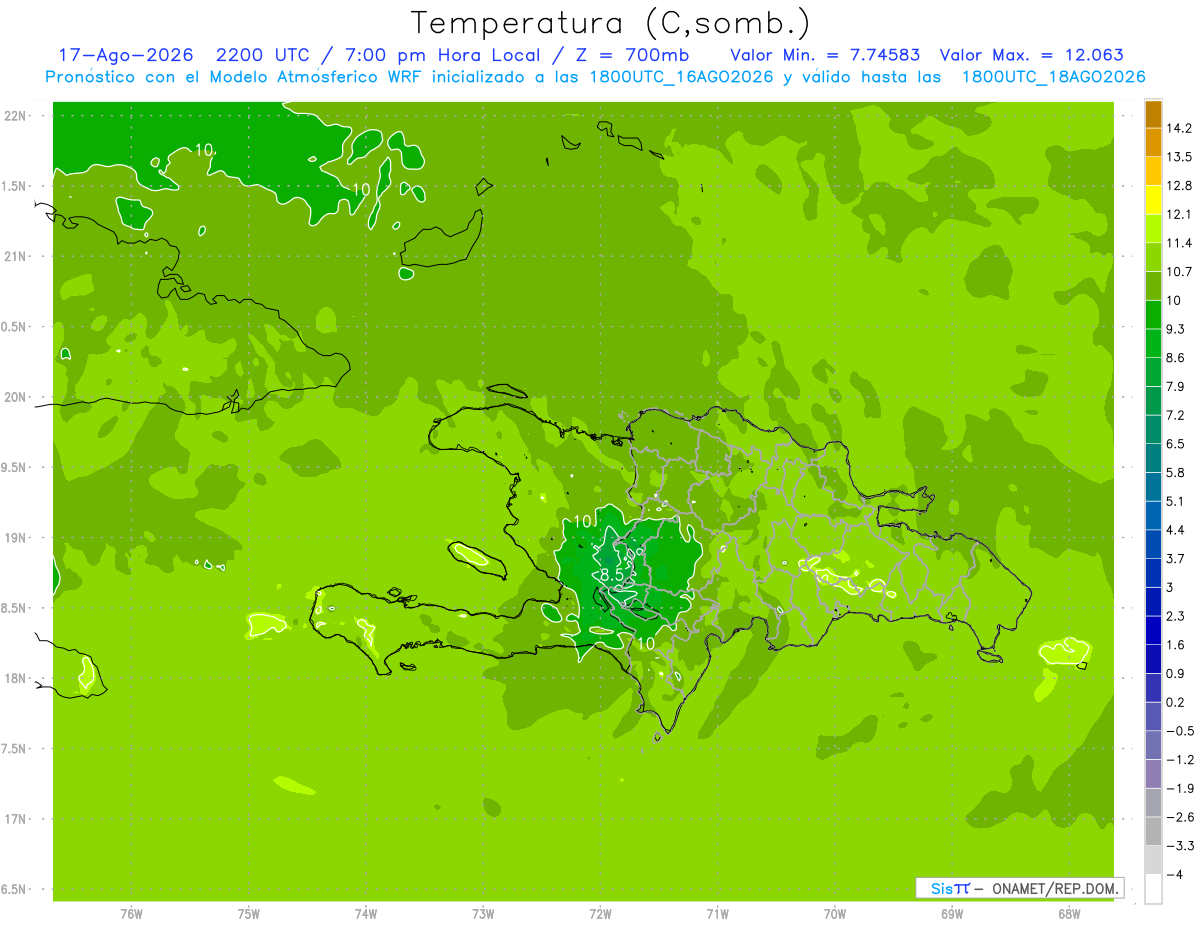This screenshot has width=1200, height=927.
Task: Click the '-0.5' colorbar label
Action: tap(1179, 731)
